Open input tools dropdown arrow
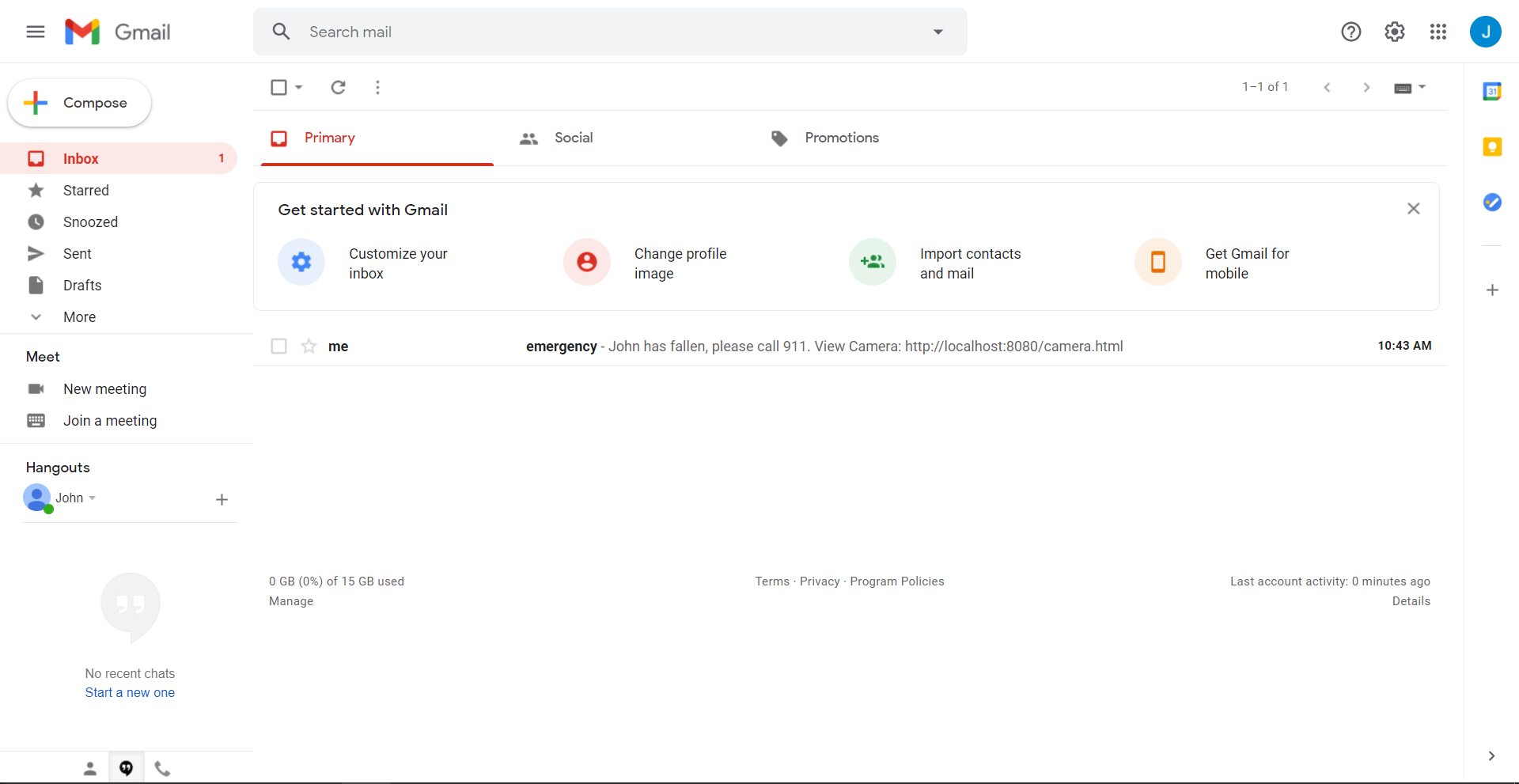Screen dimensions: 1519x784 [1422, 87]
